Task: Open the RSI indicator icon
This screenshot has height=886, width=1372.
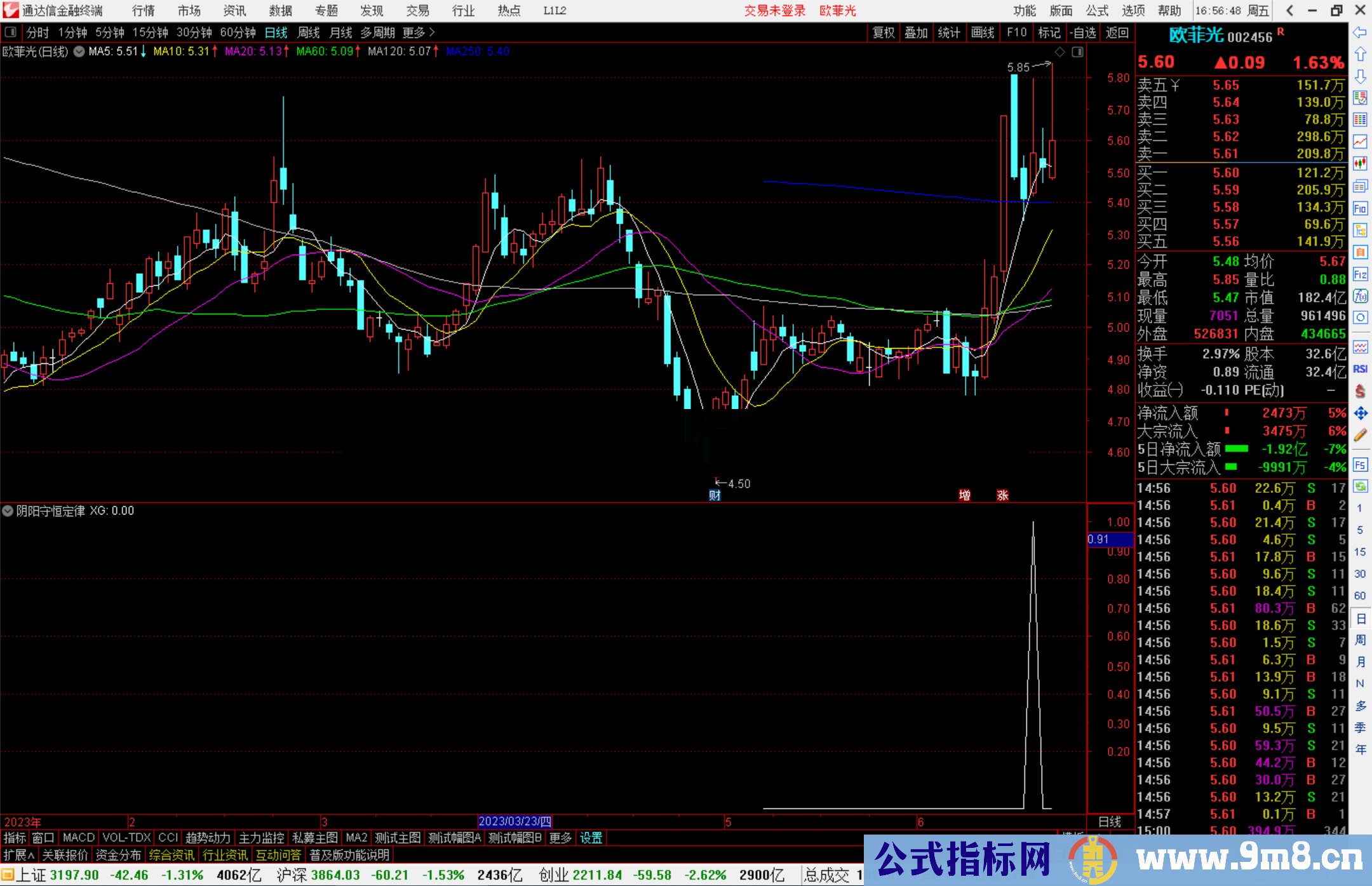Action: tap(1361, 369)
